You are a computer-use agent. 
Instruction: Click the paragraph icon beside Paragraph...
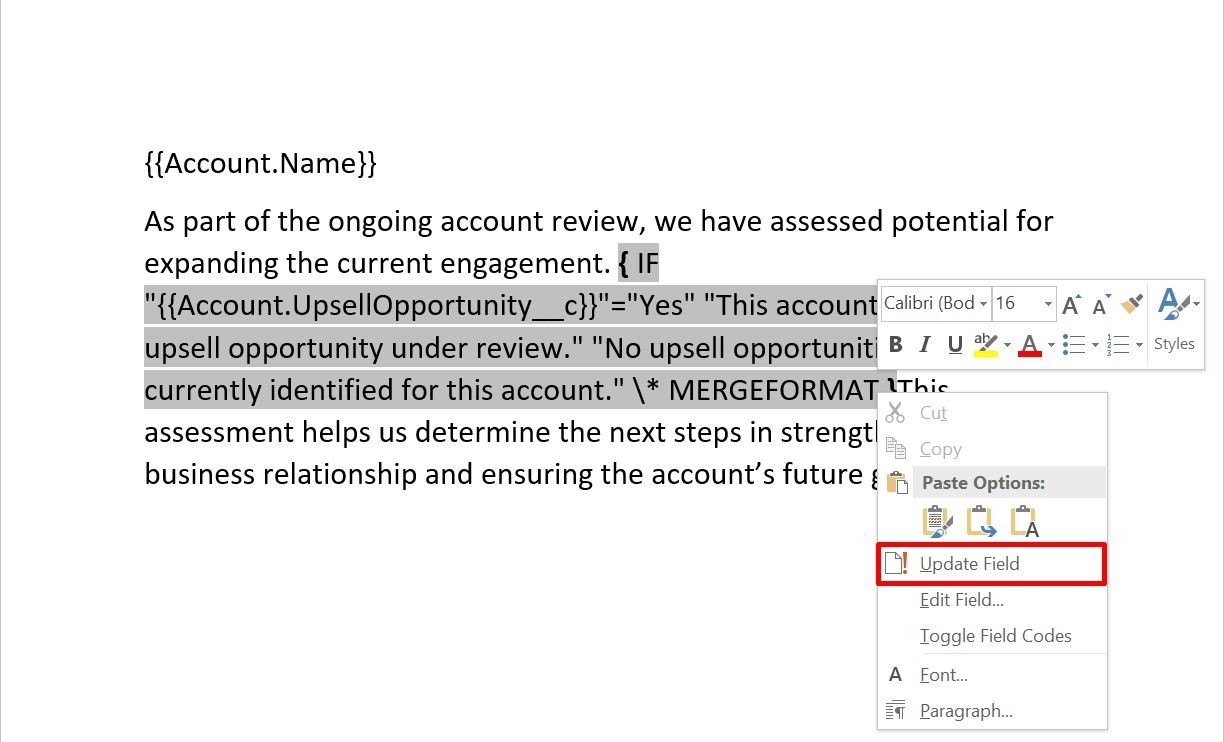point(896,711)
